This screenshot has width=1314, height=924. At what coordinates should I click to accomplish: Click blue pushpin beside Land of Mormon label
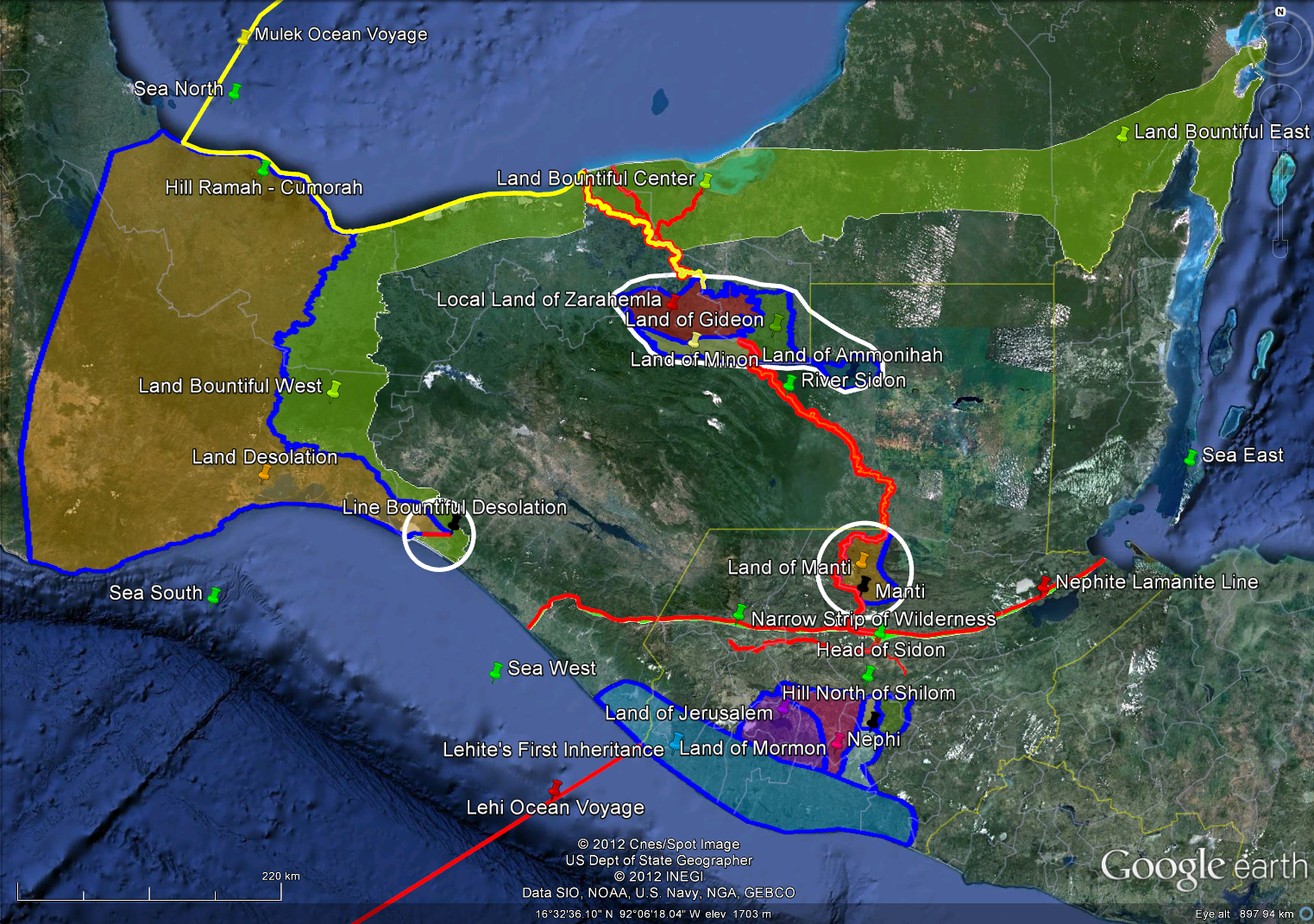tap(676, 742)
